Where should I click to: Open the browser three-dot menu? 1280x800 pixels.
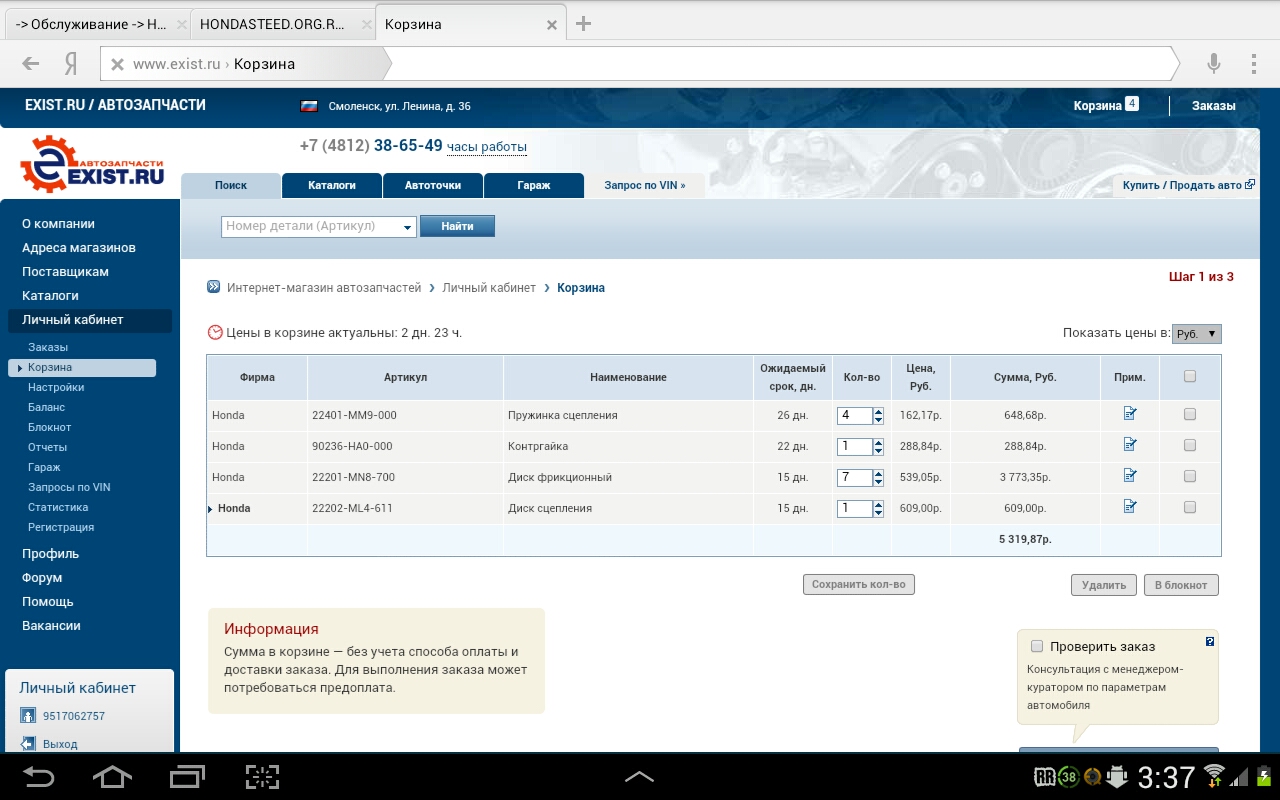pos(1254,64)
